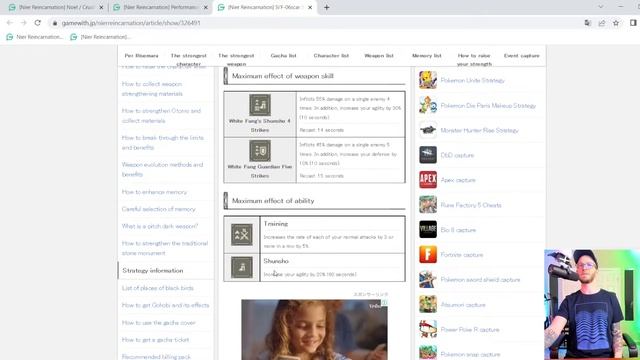Open the Gacha list menu item
This screenshot has width=640, height=360.
point(283,56)
